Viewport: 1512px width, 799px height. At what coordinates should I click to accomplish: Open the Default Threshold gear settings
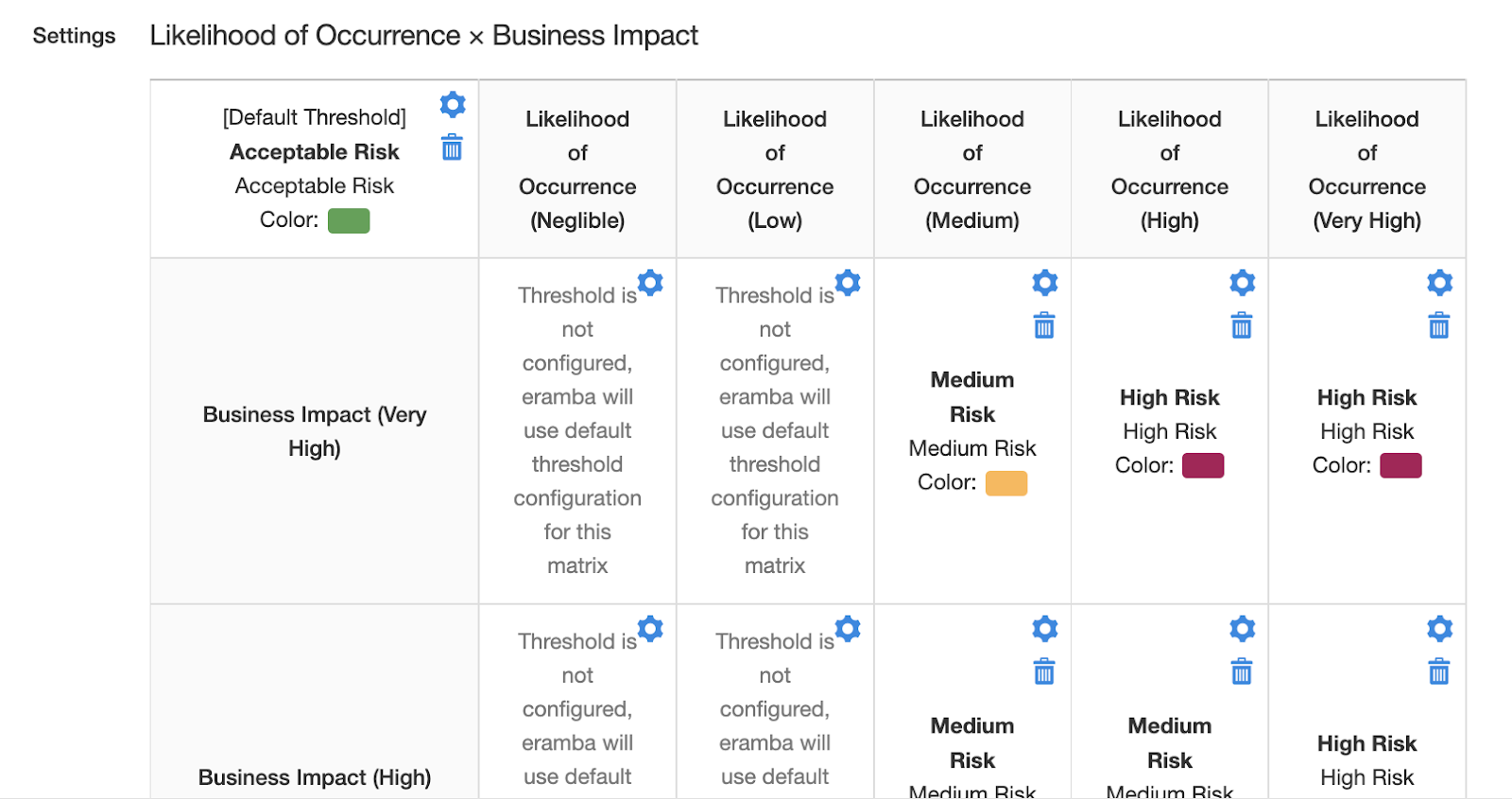[x=453, y=104]
